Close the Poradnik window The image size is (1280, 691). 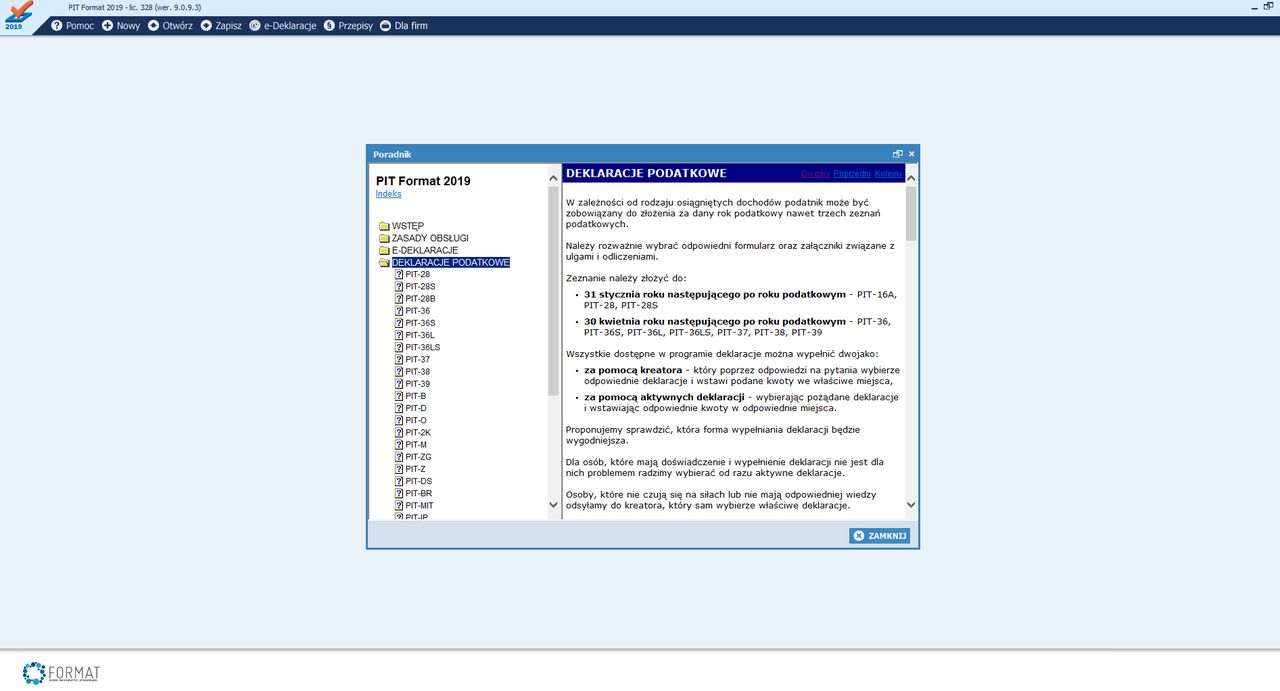pos(911,154)
